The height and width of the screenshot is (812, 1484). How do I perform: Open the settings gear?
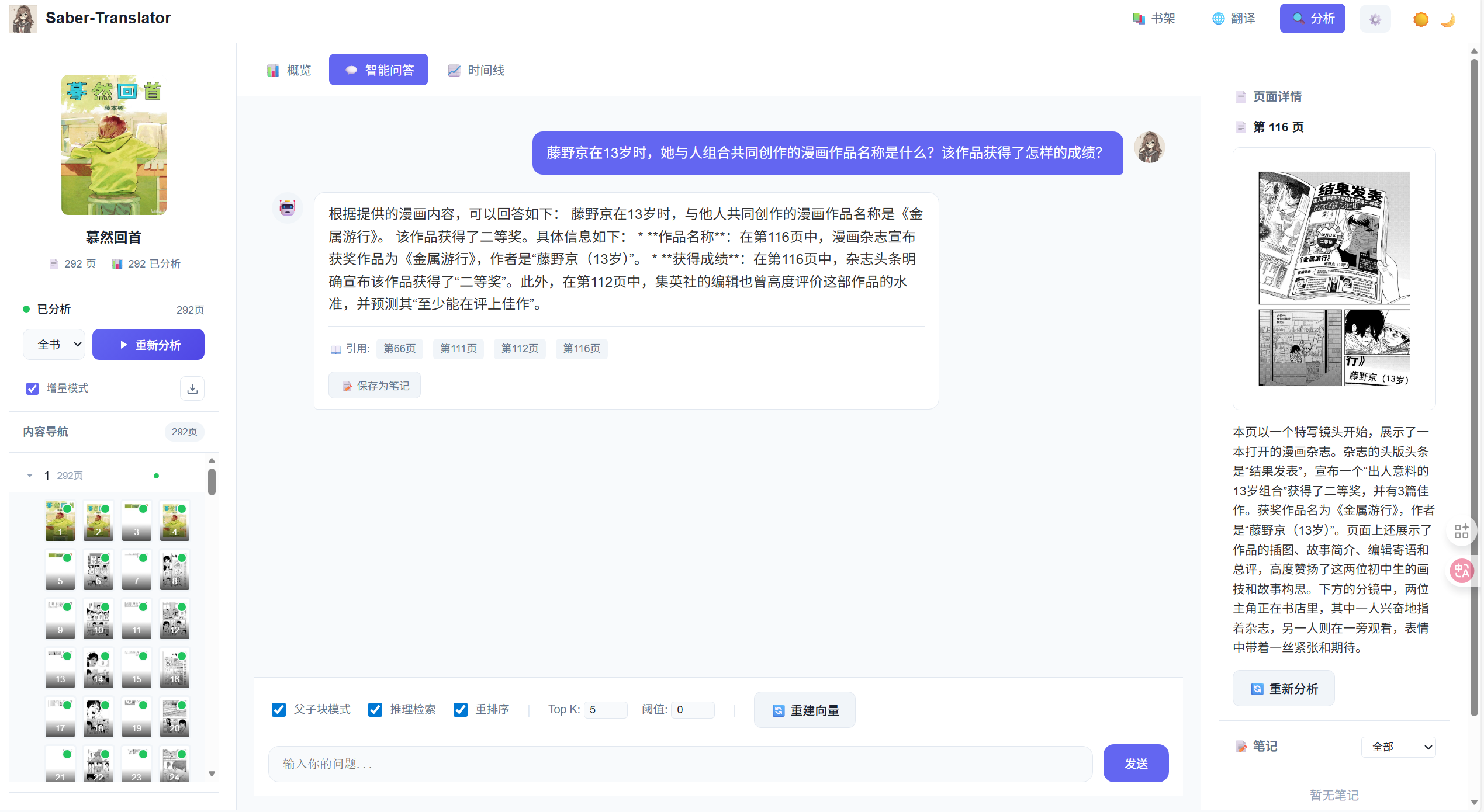pyautogui.click(x=1375, y=18)
